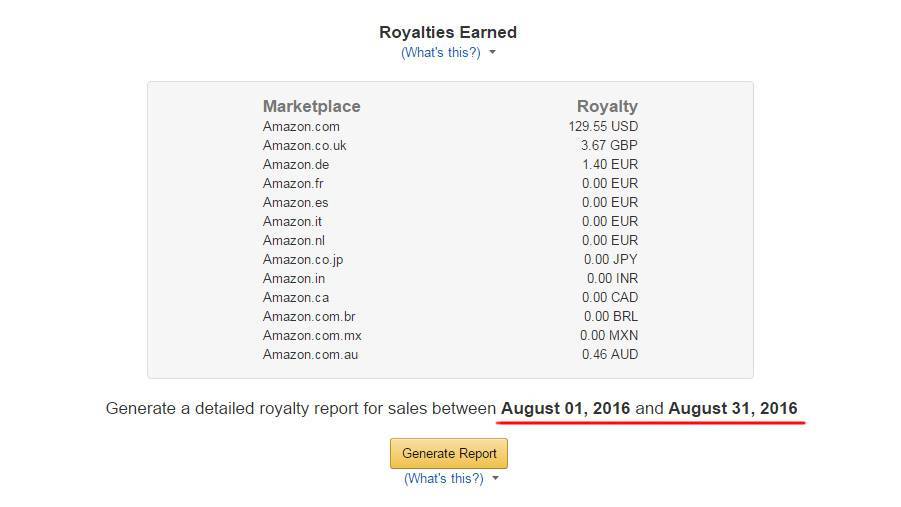Click the Amazon.com.br marketplace entry

coord(309,316)
